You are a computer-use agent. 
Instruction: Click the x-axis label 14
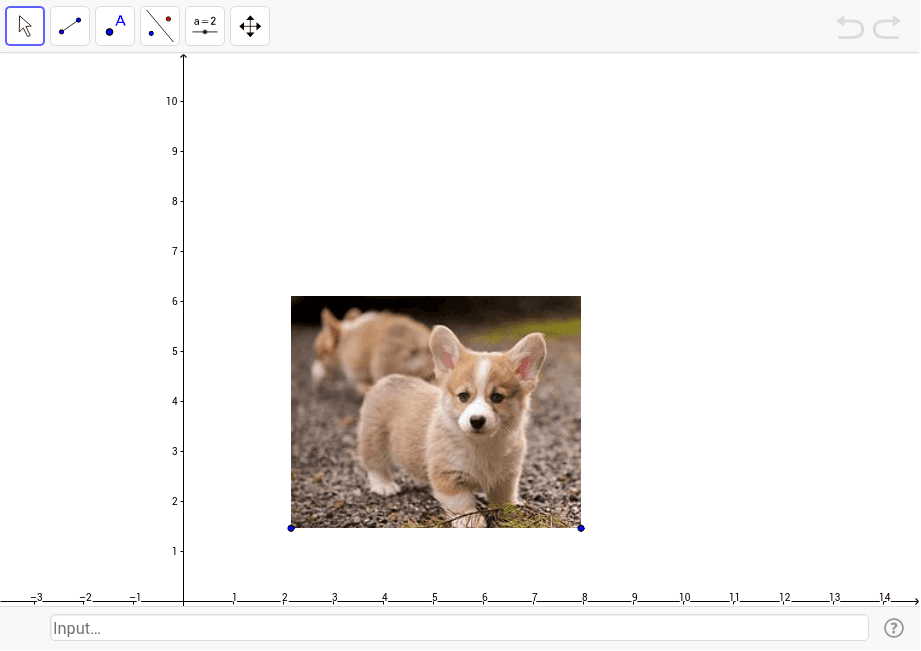pyautogui.click(x=885, y=597)
